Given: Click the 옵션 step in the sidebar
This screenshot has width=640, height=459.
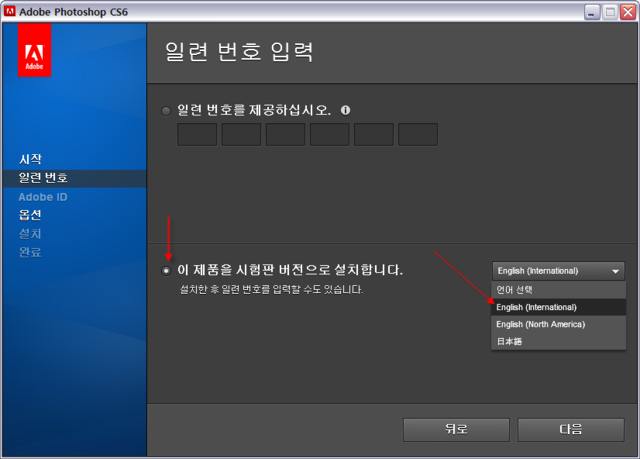Looking at the screenshot, I should [30, 215].
